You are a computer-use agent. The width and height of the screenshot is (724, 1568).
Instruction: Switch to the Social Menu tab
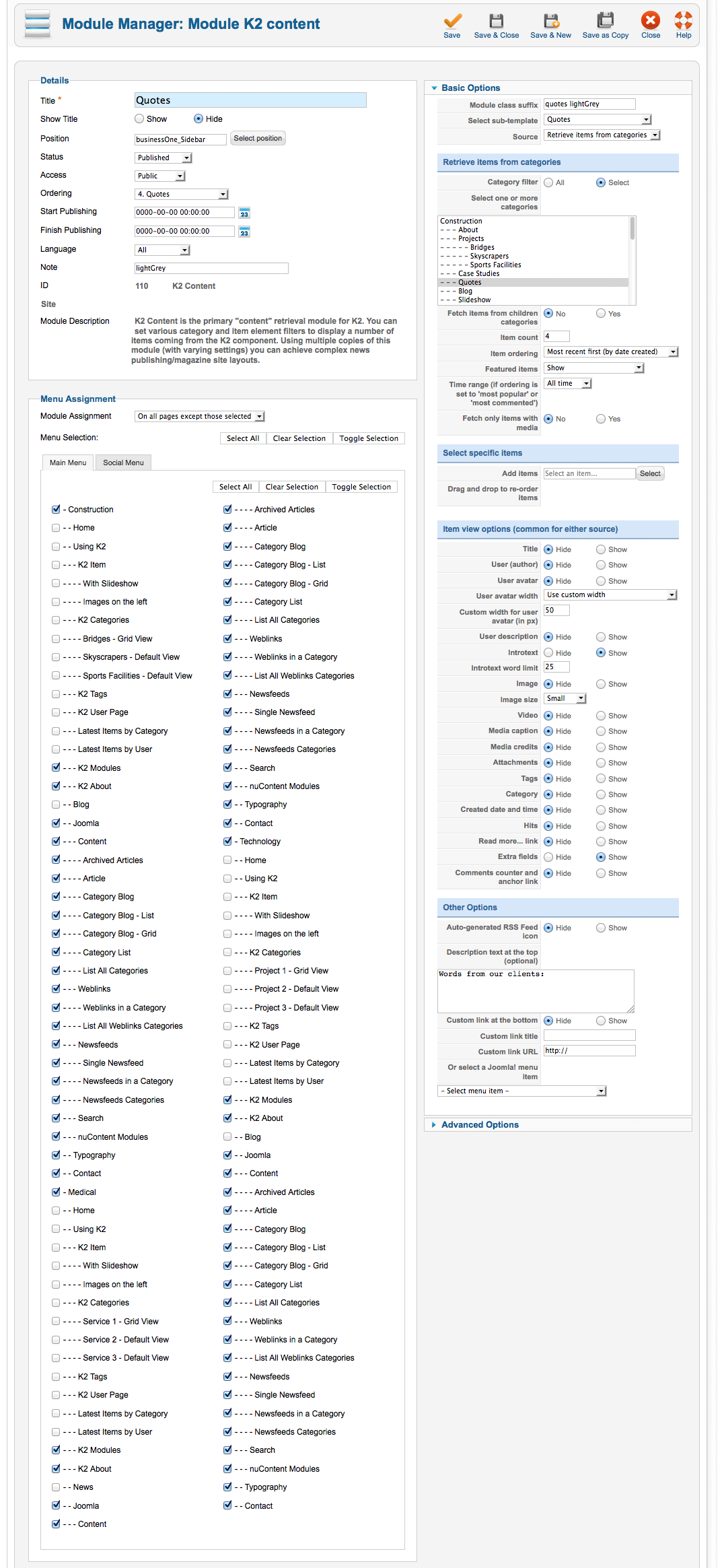point(123,463)
